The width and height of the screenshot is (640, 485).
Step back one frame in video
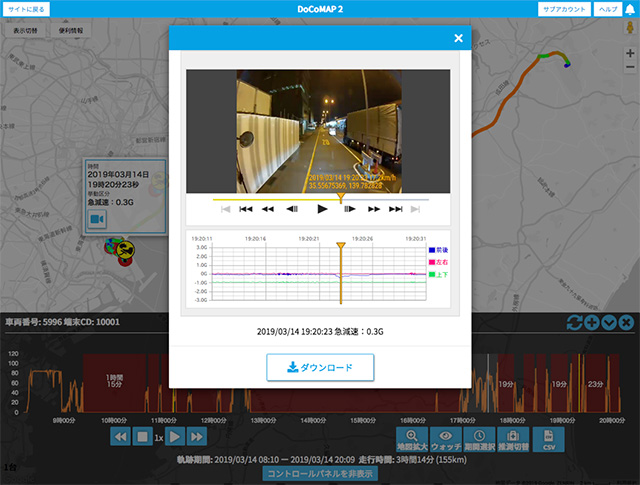[292, 209]
